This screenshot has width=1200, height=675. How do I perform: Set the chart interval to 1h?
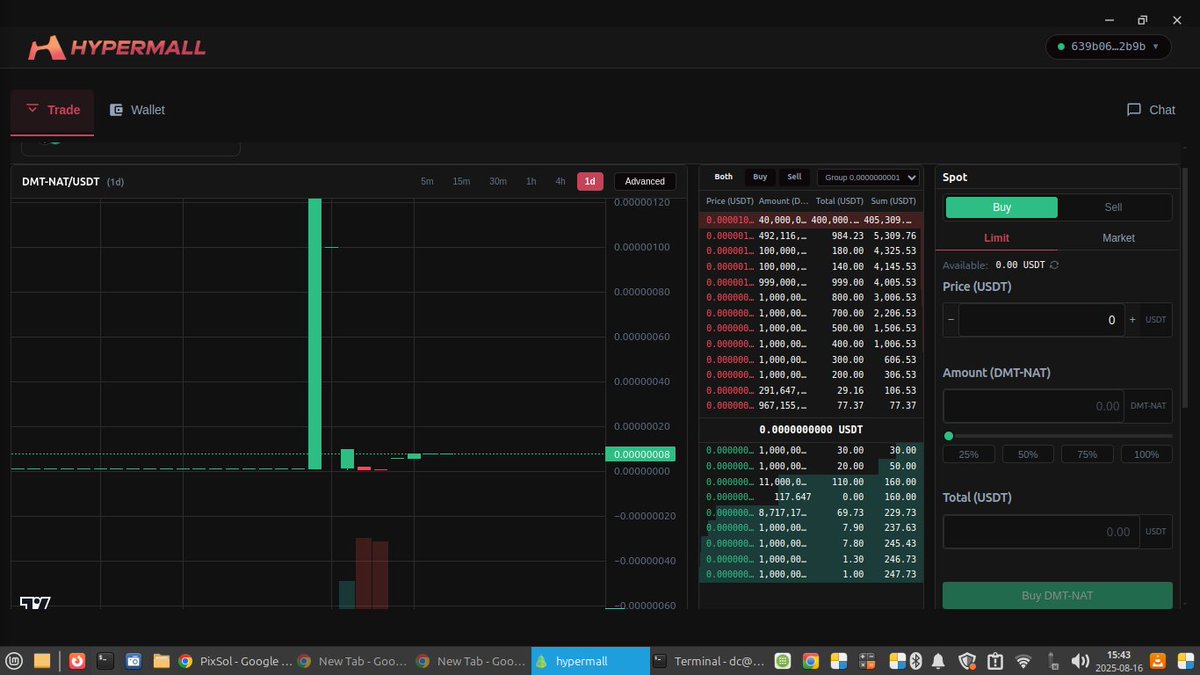tap(531, 181)
